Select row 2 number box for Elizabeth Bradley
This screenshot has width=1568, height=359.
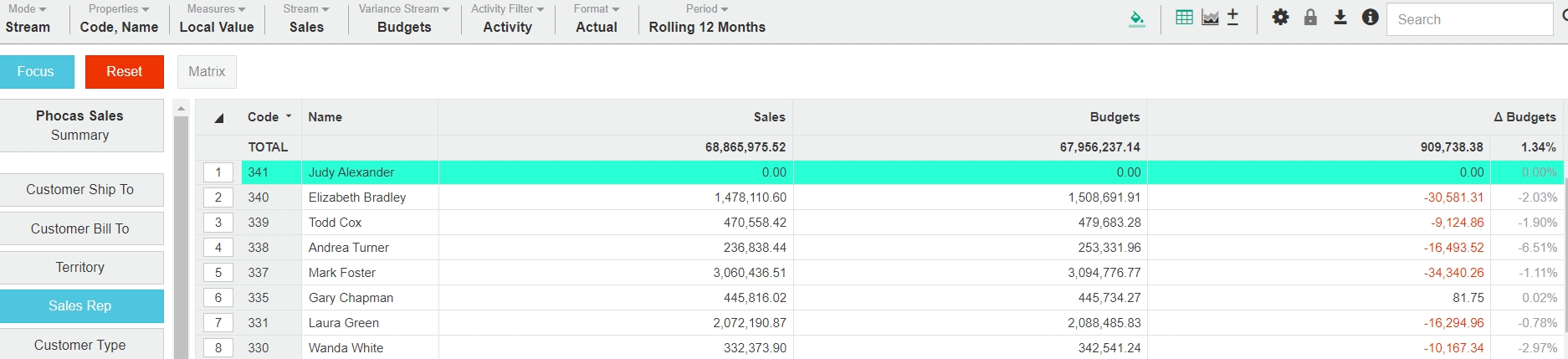coord(218,197)
